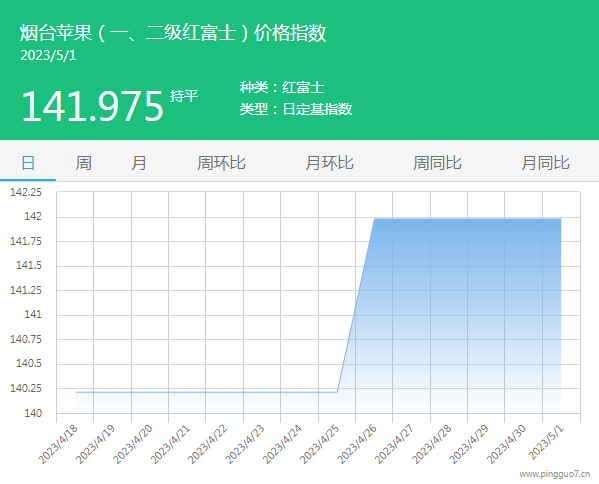Open the 周同比 tab
Screen dimensions: 599x484
(437, 163)
